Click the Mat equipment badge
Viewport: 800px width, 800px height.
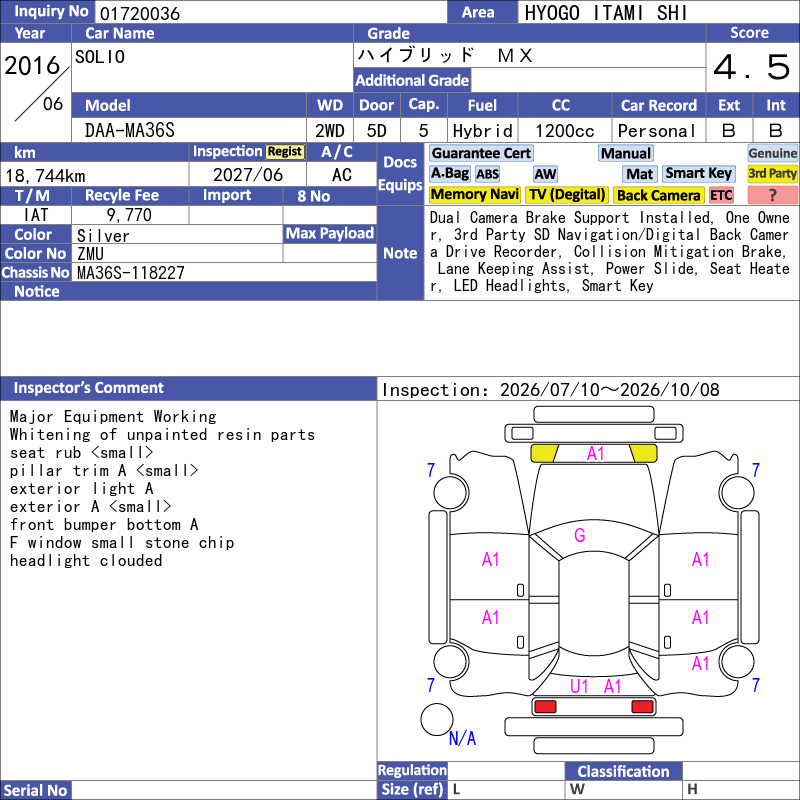[639, 174]
